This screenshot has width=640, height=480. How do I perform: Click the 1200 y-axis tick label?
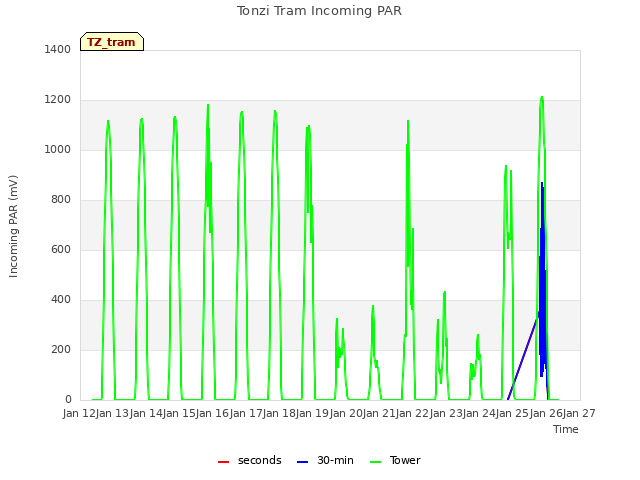pos(58,100)
